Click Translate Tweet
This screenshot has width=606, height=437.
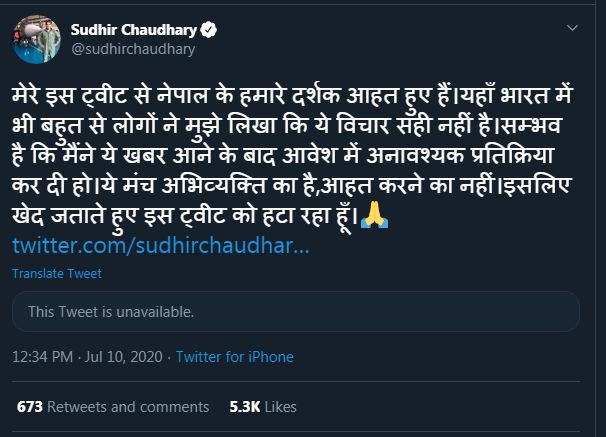coord(56,274)
